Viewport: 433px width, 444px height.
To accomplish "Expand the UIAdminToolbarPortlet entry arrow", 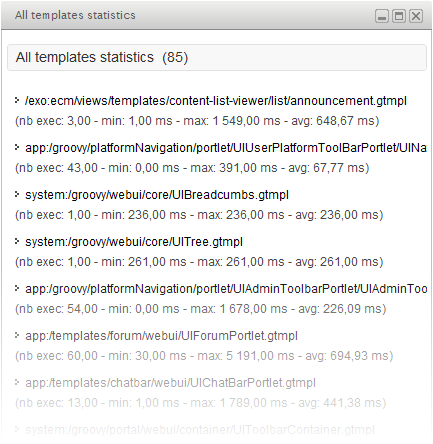I will (17, 288).
